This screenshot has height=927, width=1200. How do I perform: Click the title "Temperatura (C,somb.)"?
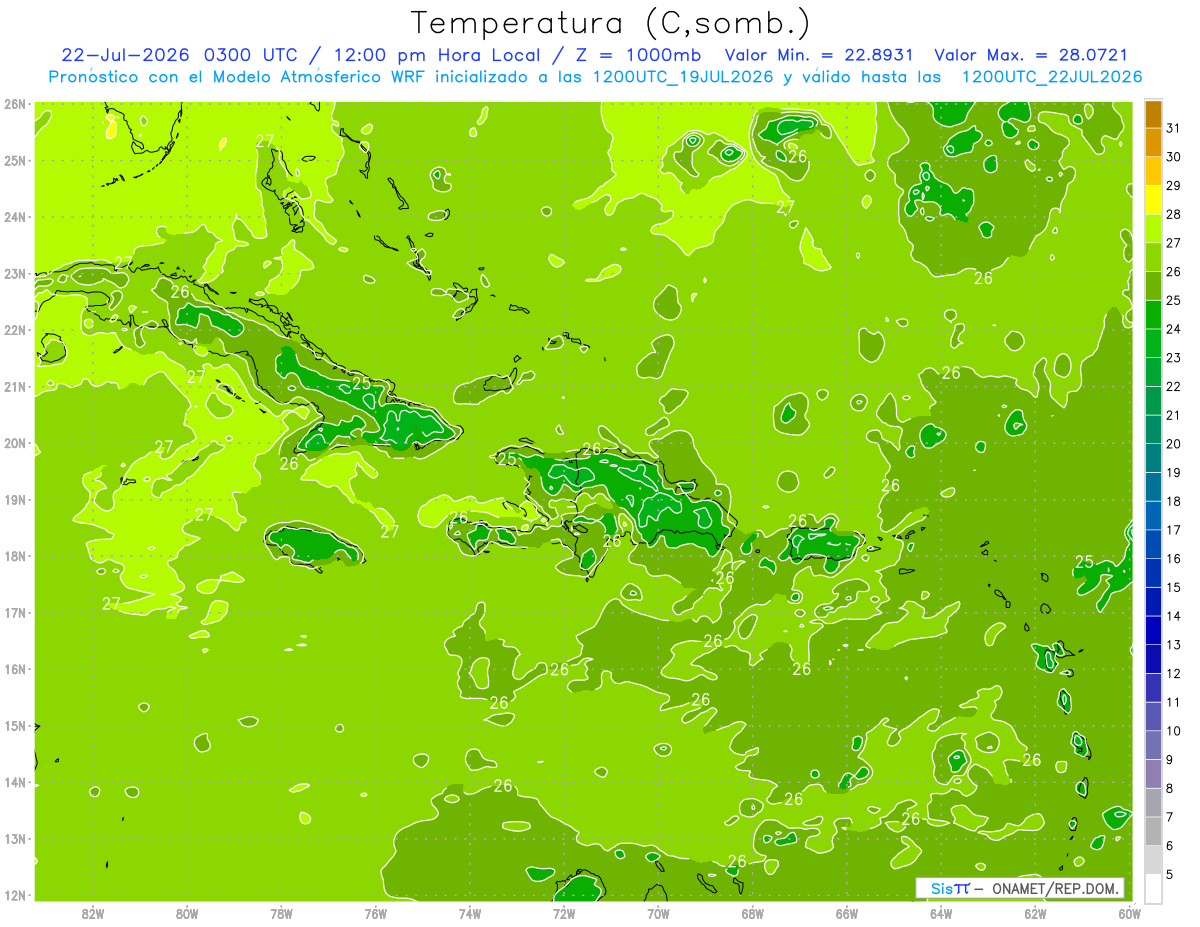610,23
